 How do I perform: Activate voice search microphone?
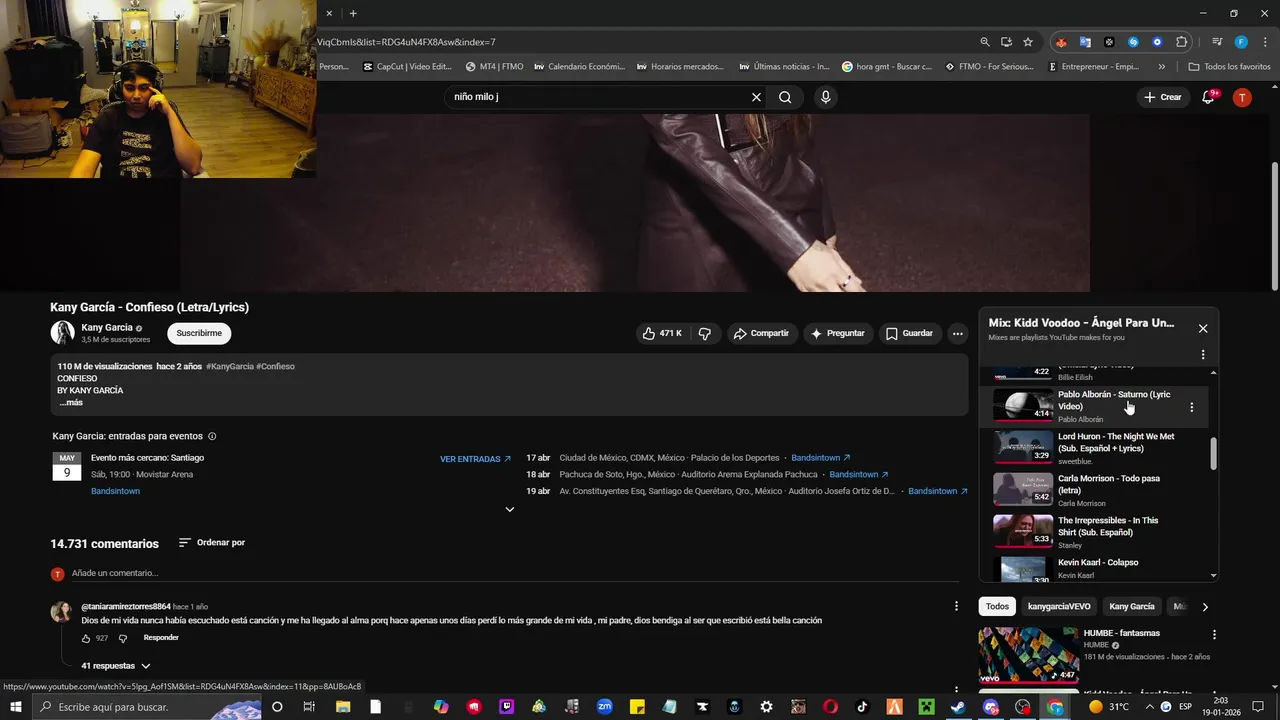(x=825, y=97)
